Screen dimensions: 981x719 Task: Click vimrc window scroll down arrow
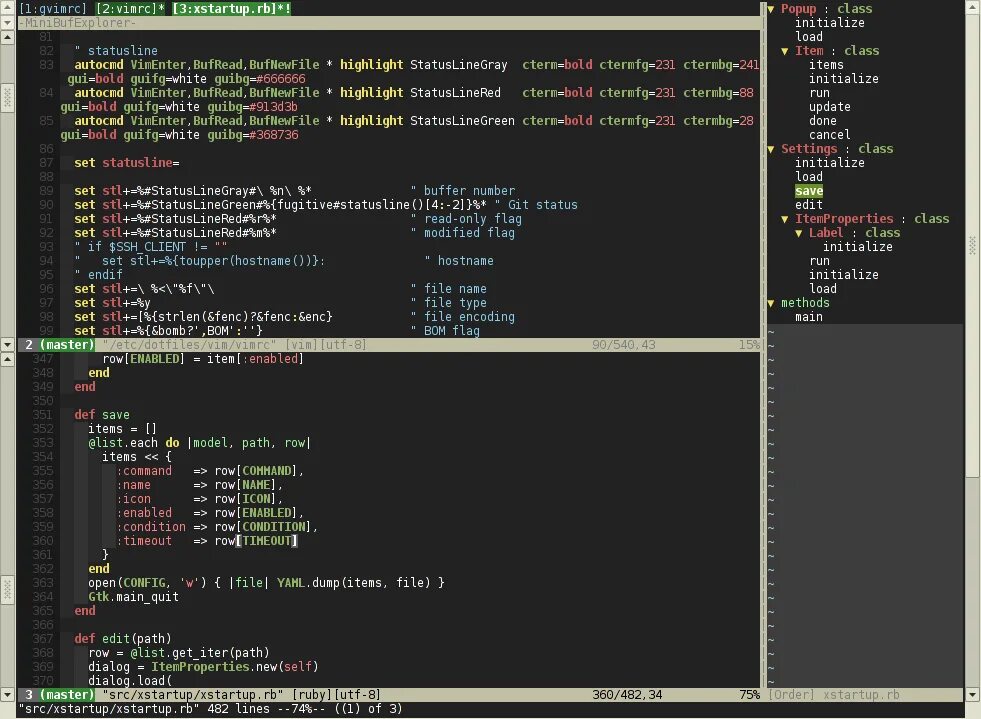(x=8, y=344)
